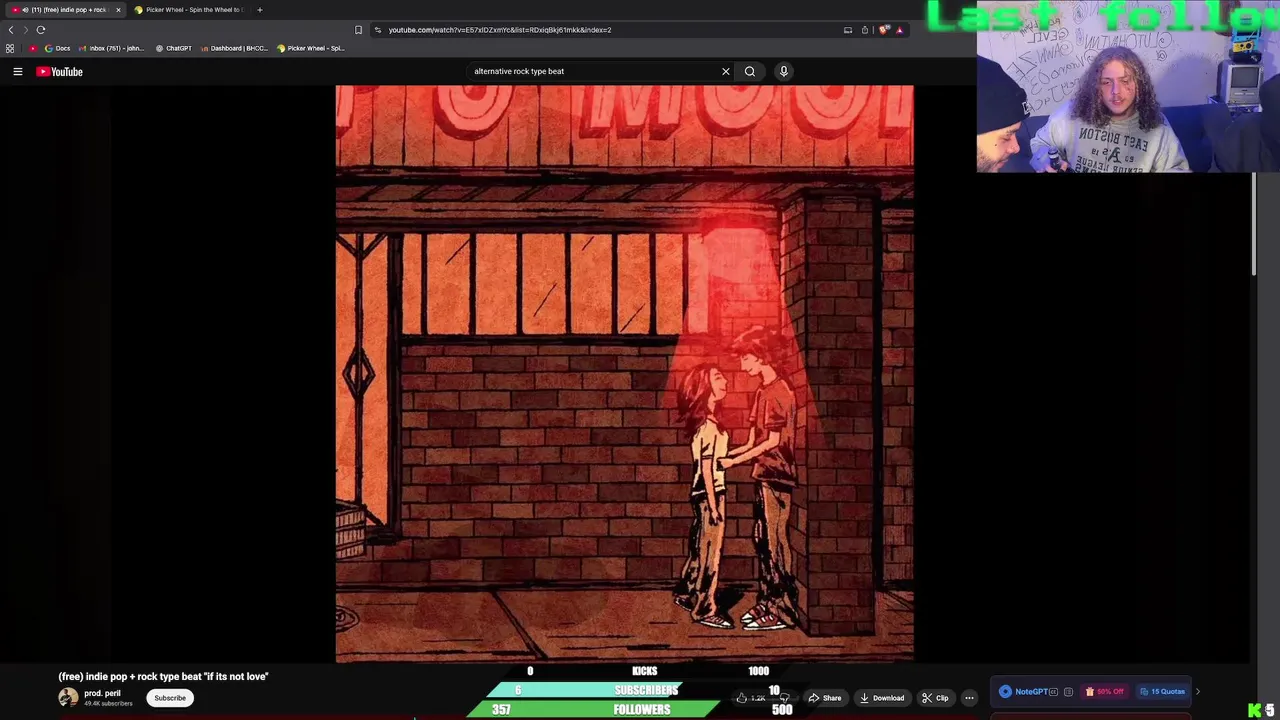Go forward with browser forward arrow
This screenshot has height=720, width=1280.
pyautogui.click(x=25, y=30)
